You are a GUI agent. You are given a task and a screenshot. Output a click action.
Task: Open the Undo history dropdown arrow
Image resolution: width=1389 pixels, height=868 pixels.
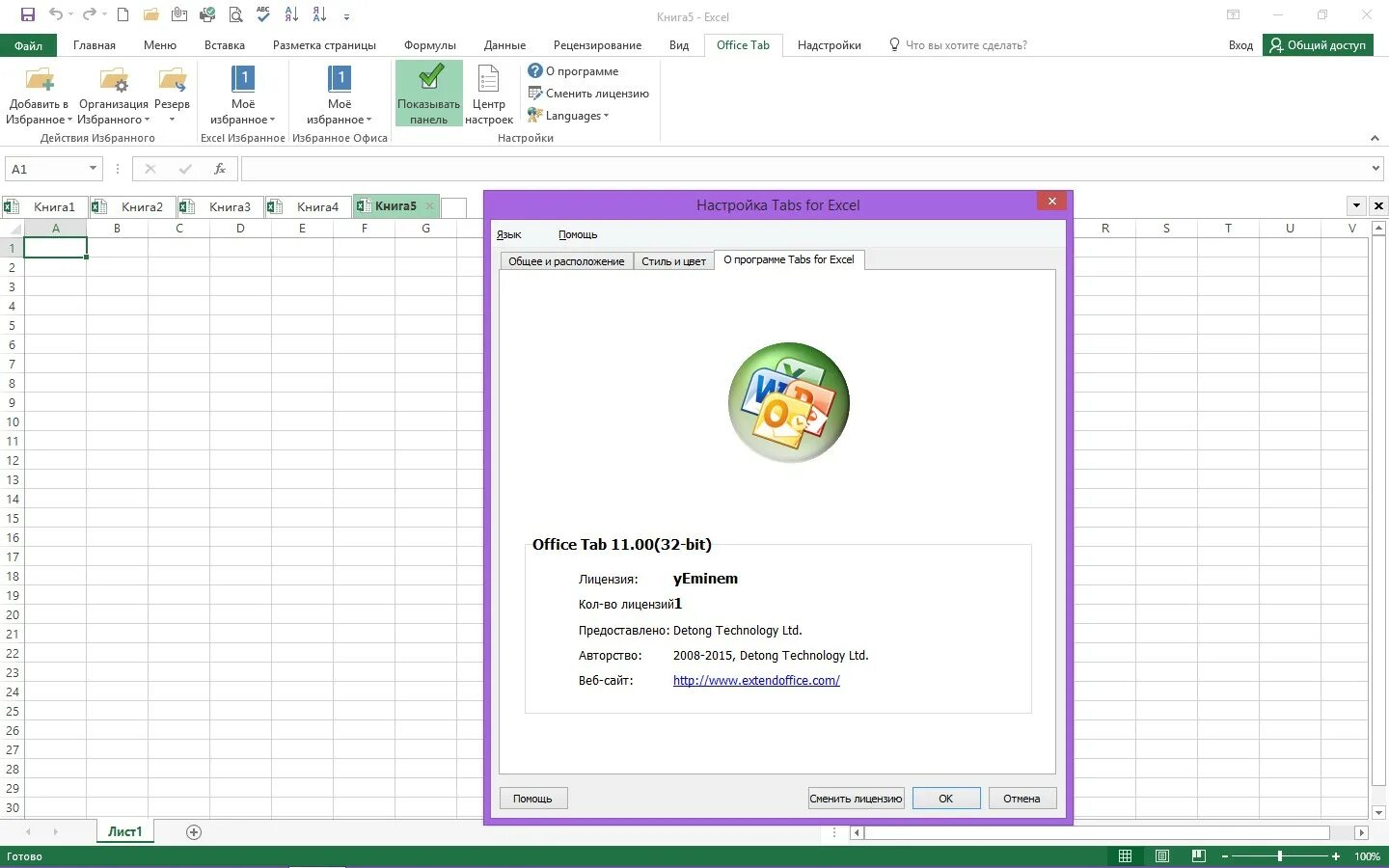[70, 14]
